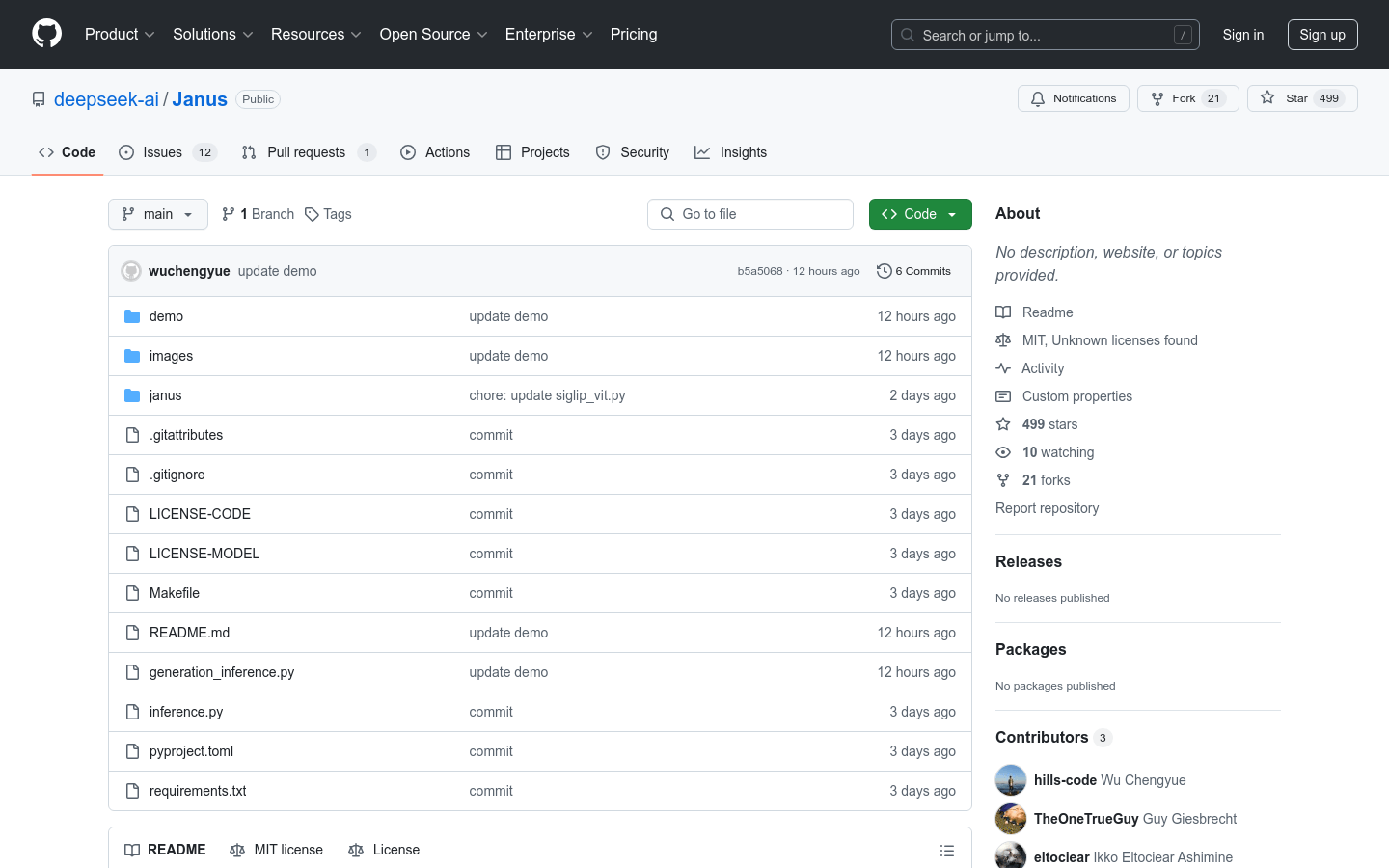Open the generation_inference.py file

[x=222, y=672]
